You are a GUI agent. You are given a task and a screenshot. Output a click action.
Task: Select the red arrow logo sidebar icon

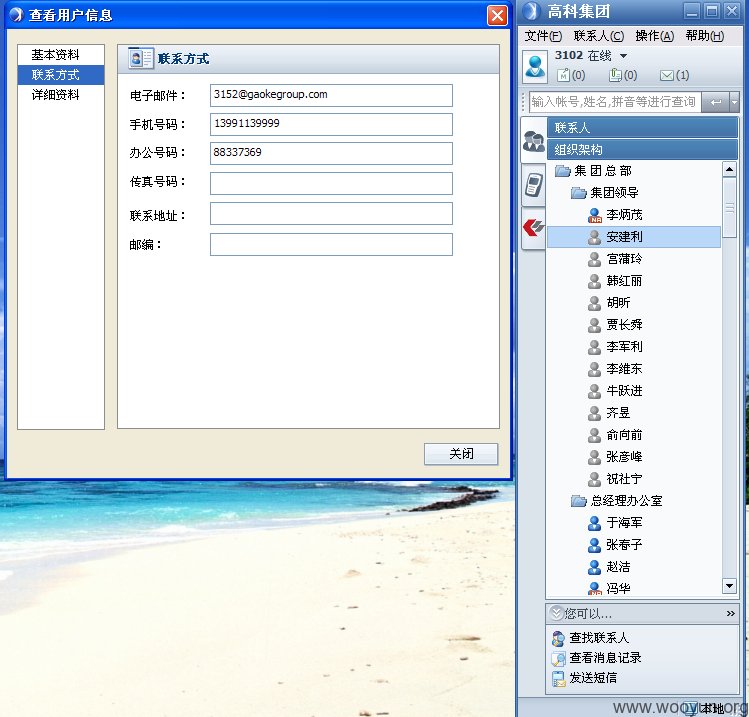(534, 227)
